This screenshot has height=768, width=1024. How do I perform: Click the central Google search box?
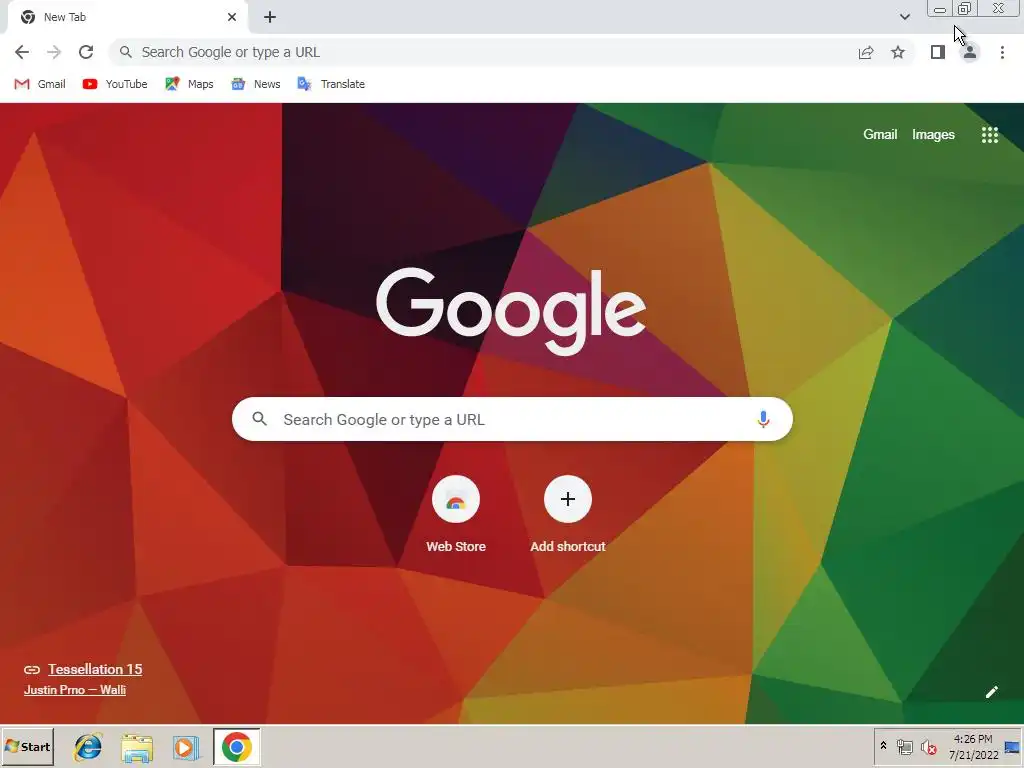coord(512,419)
